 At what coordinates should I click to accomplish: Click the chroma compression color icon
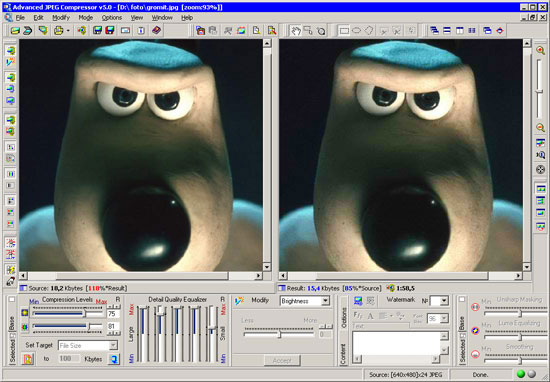tap(25, 327)
